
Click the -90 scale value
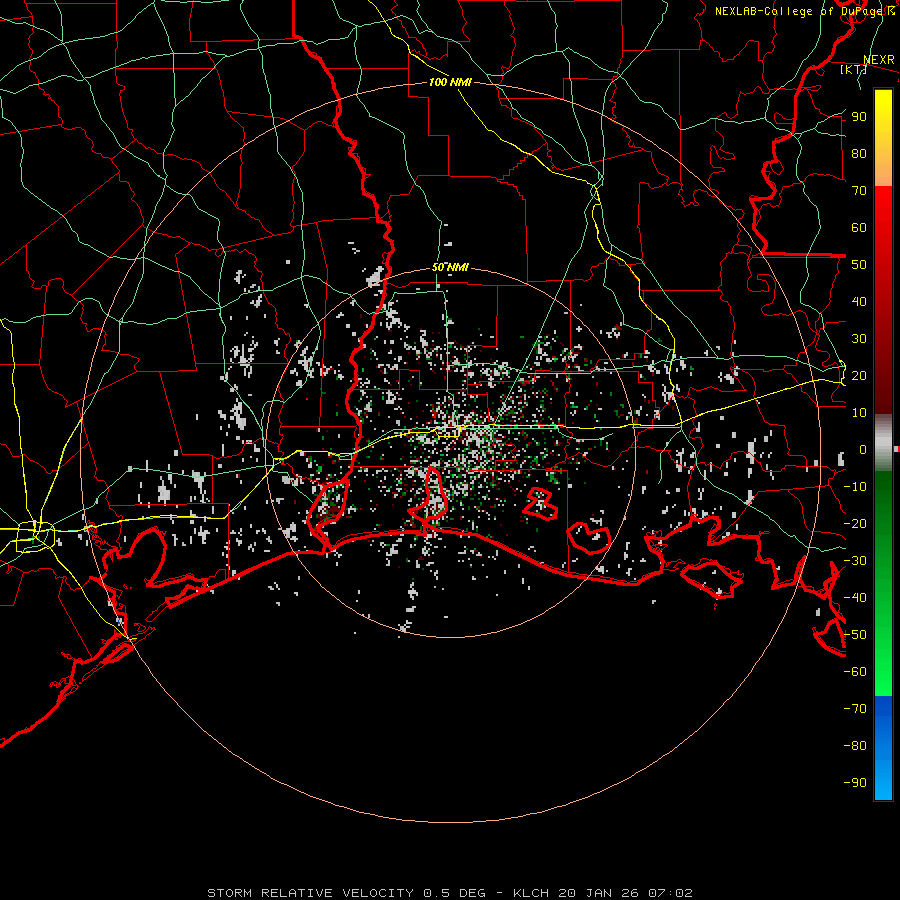855,783
